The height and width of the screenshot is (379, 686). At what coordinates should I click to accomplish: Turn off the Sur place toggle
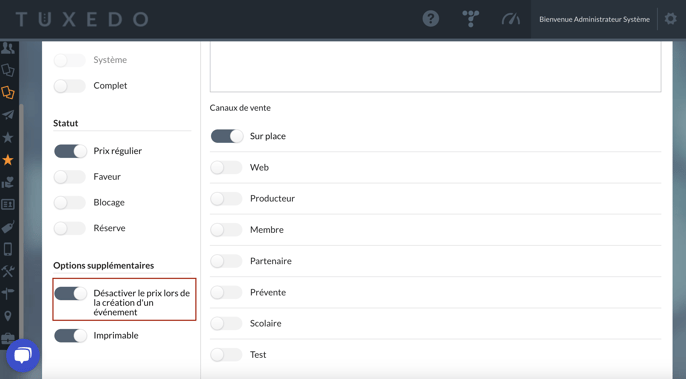(x=227, y=136)
